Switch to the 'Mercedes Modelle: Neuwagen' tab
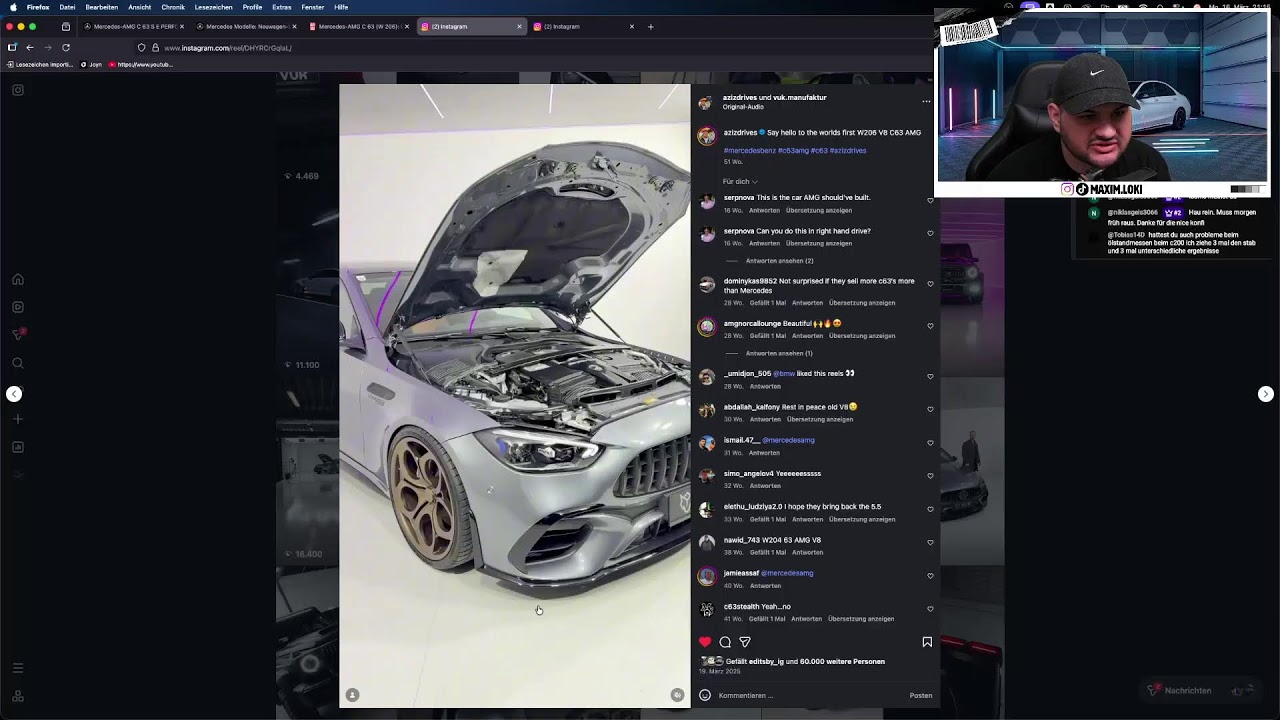This screenshot has height=720, width=1280. point(246,26)
